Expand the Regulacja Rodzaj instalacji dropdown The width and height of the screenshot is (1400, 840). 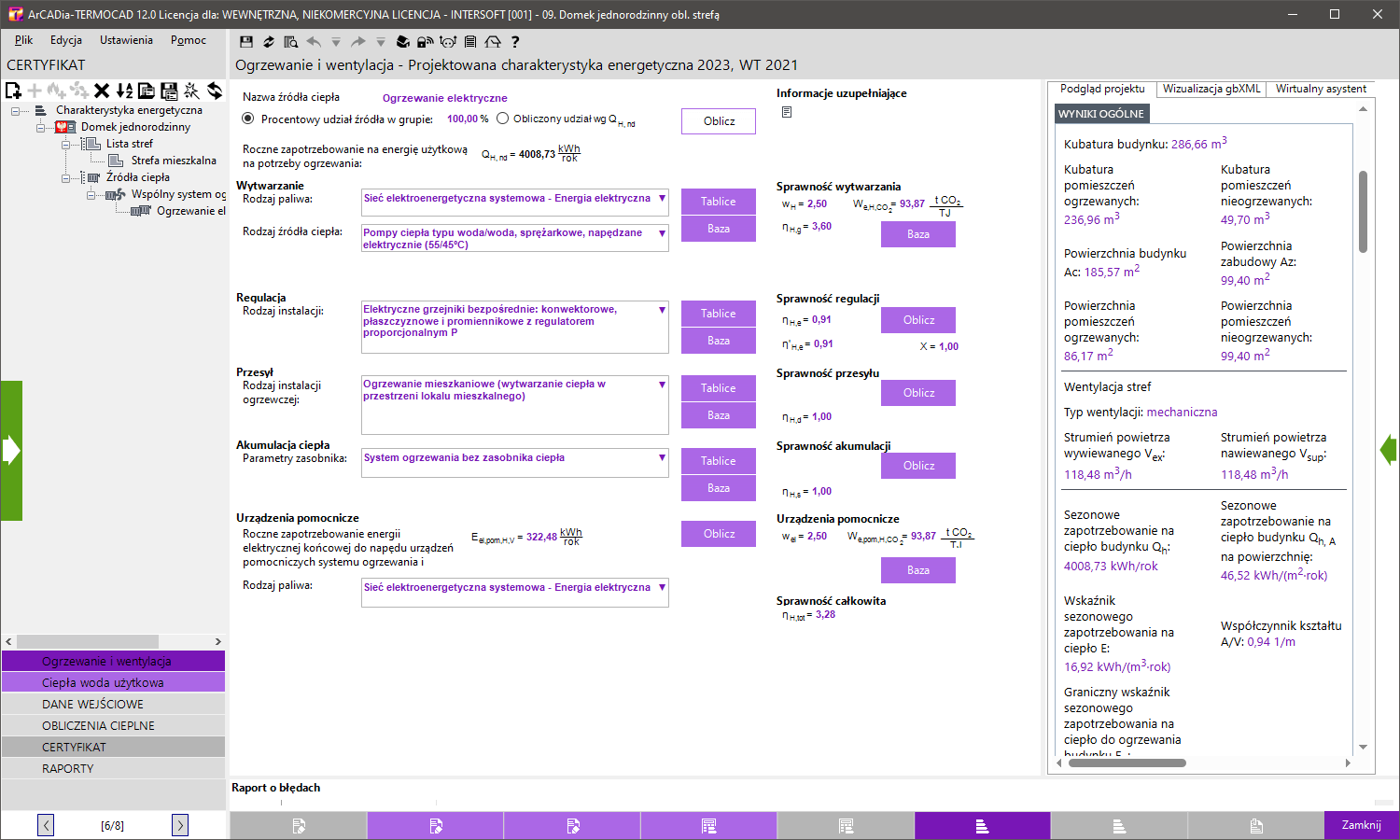coord(662,310)
